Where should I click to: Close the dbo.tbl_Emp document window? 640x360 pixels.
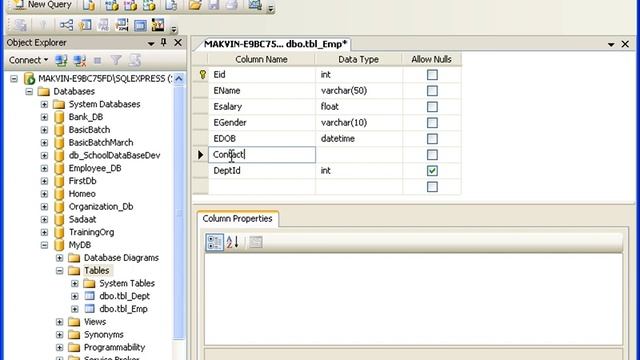[625, 44]
